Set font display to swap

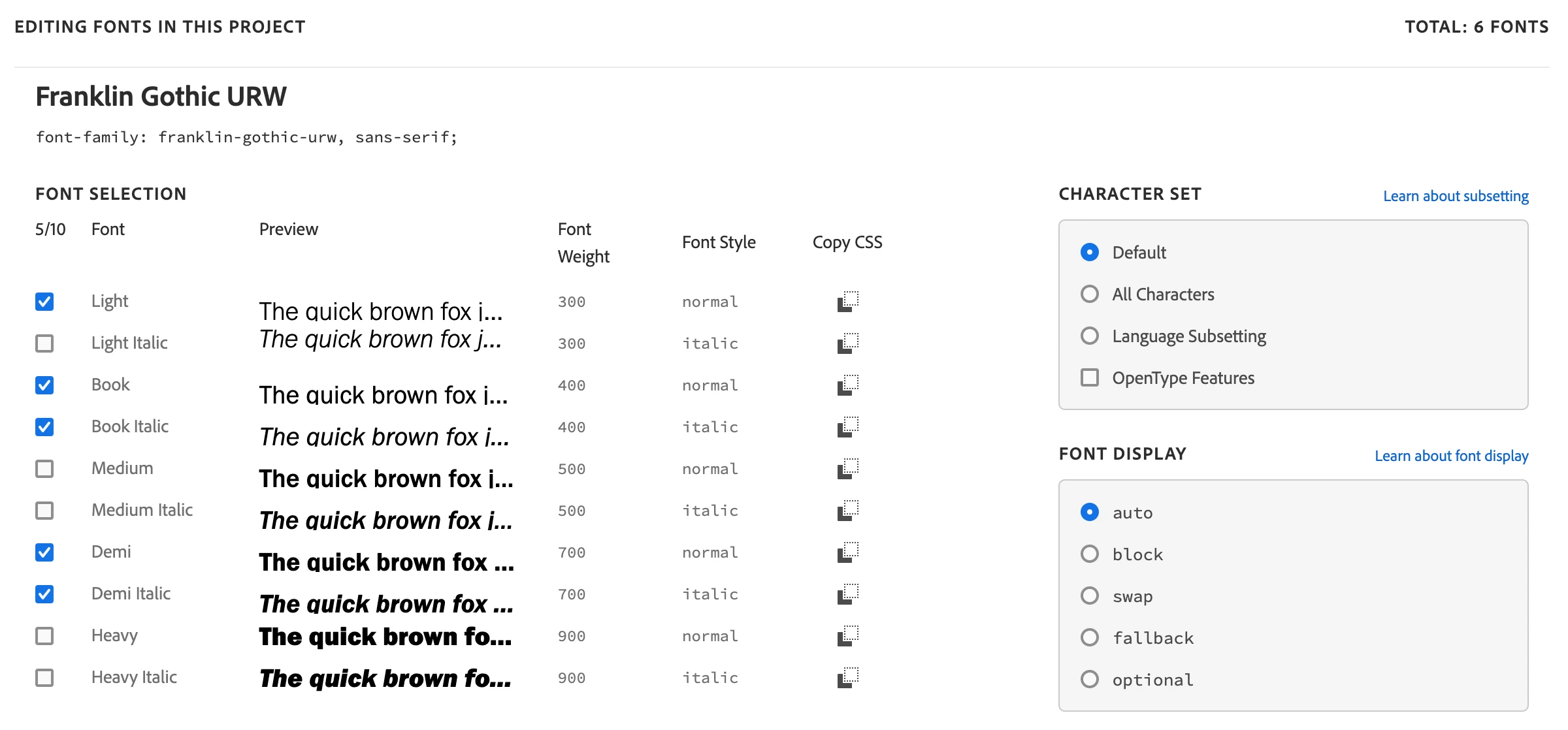(1090, 596)
